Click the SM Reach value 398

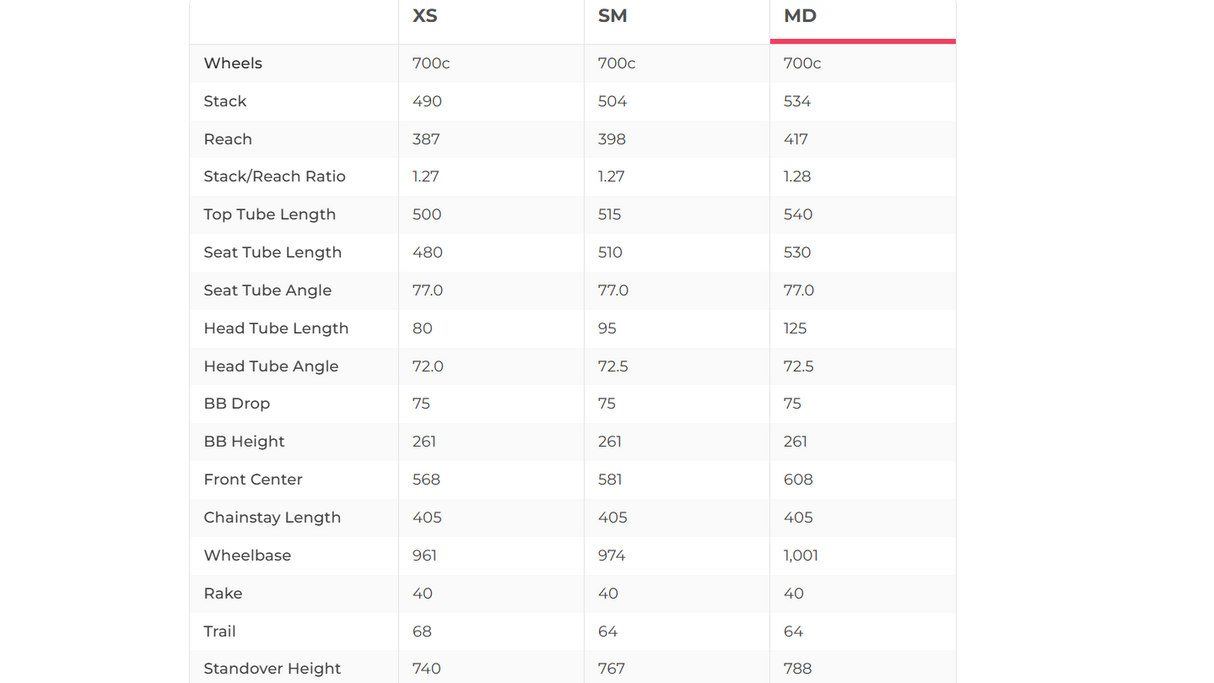(612, 139)
